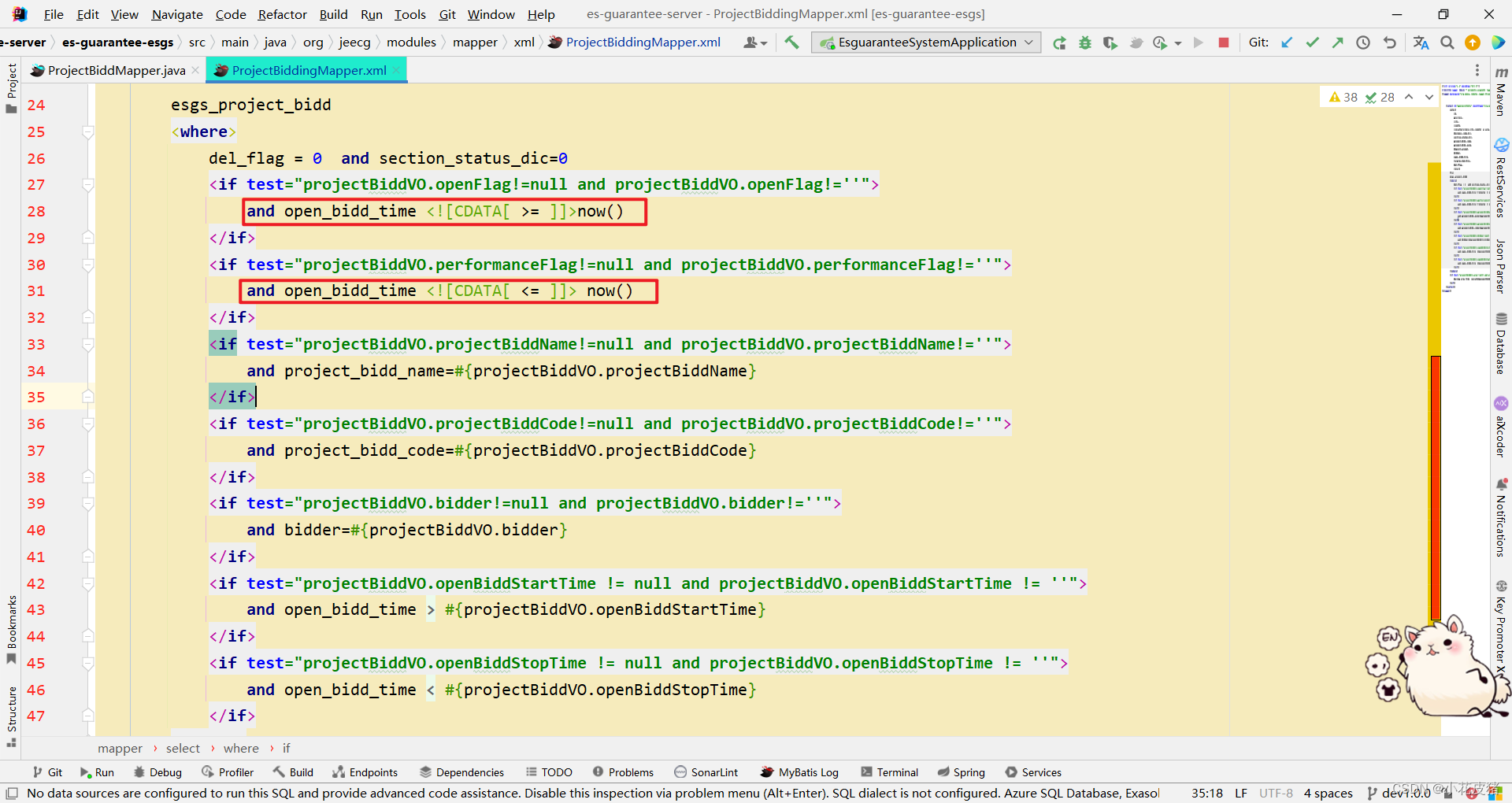This screenshot has height=803, width=1512.
Task: Open the SonarLint tool window
Action: click(706, 772)
